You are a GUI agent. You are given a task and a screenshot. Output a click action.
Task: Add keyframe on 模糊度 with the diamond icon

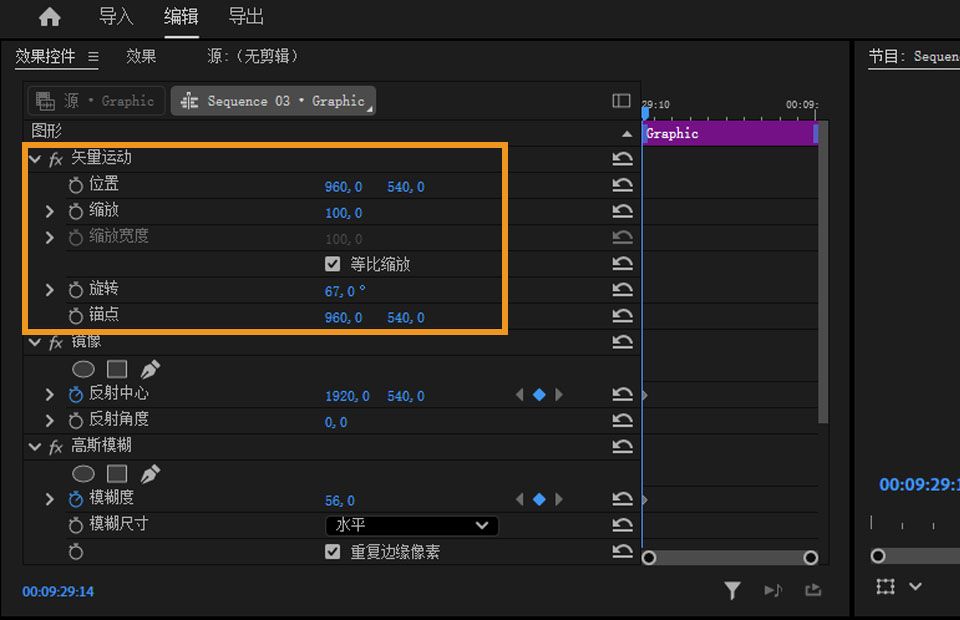click(x=539, y=498)
